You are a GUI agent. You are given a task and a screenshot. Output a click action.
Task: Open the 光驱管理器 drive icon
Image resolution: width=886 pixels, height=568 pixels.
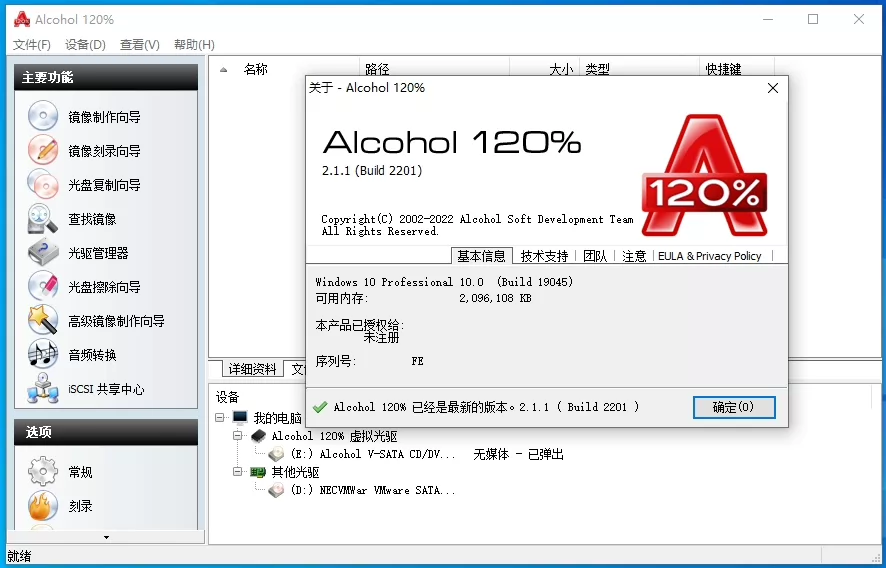pos(42,252)
